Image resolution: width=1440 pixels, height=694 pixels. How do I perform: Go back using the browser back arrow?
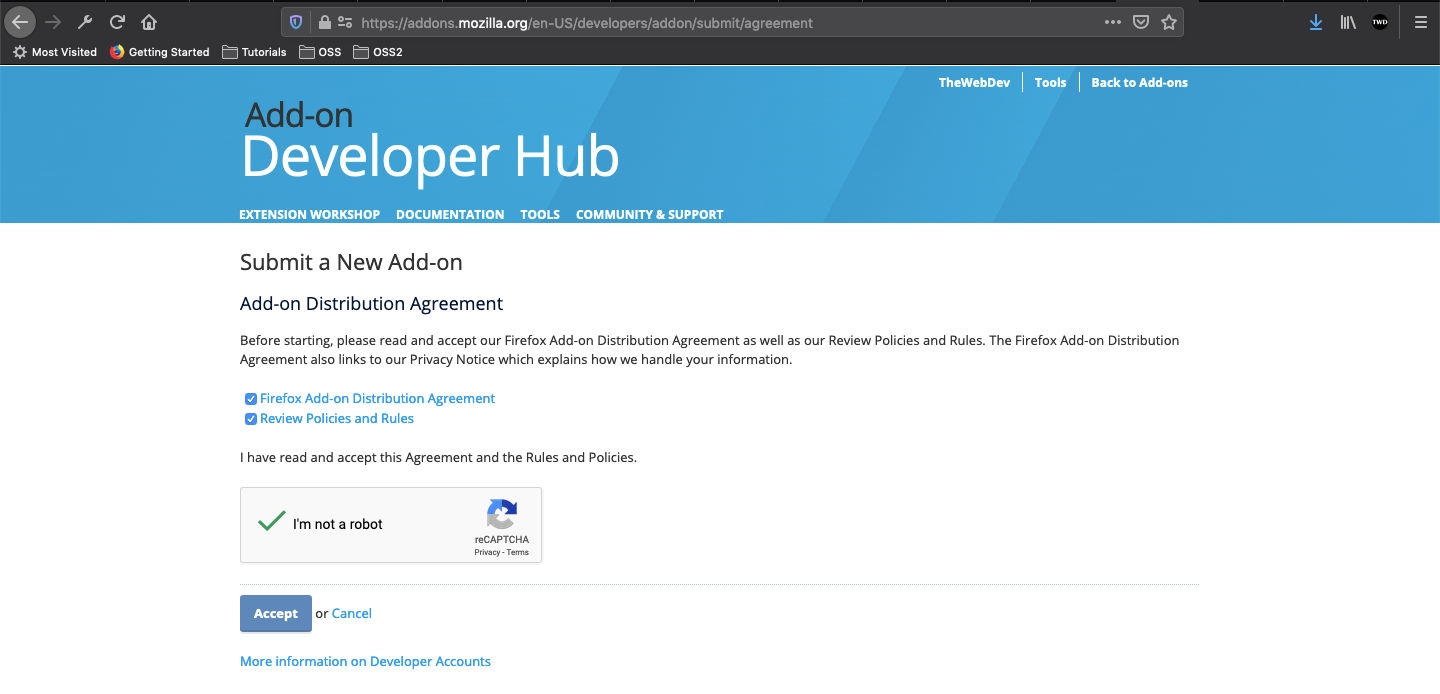(20, 22)
